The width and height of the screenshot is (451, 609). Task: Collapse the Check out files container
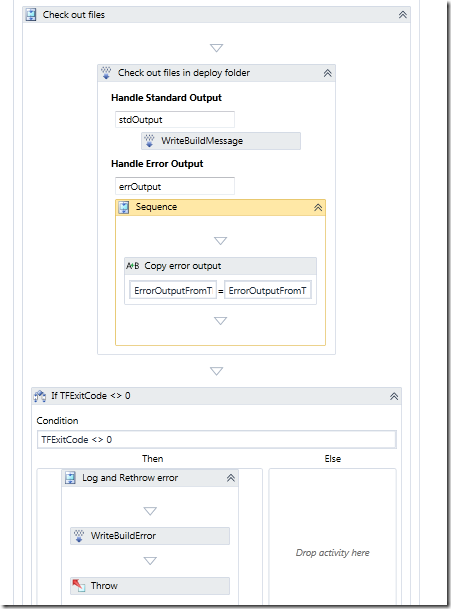point(402,15)
